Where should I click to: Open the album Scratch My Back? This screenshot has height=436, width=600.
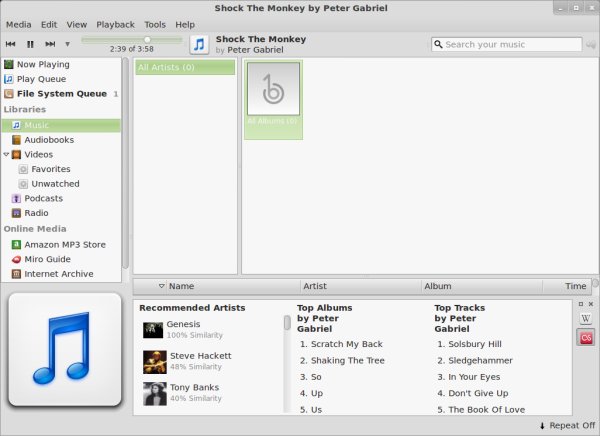point(347,344)
